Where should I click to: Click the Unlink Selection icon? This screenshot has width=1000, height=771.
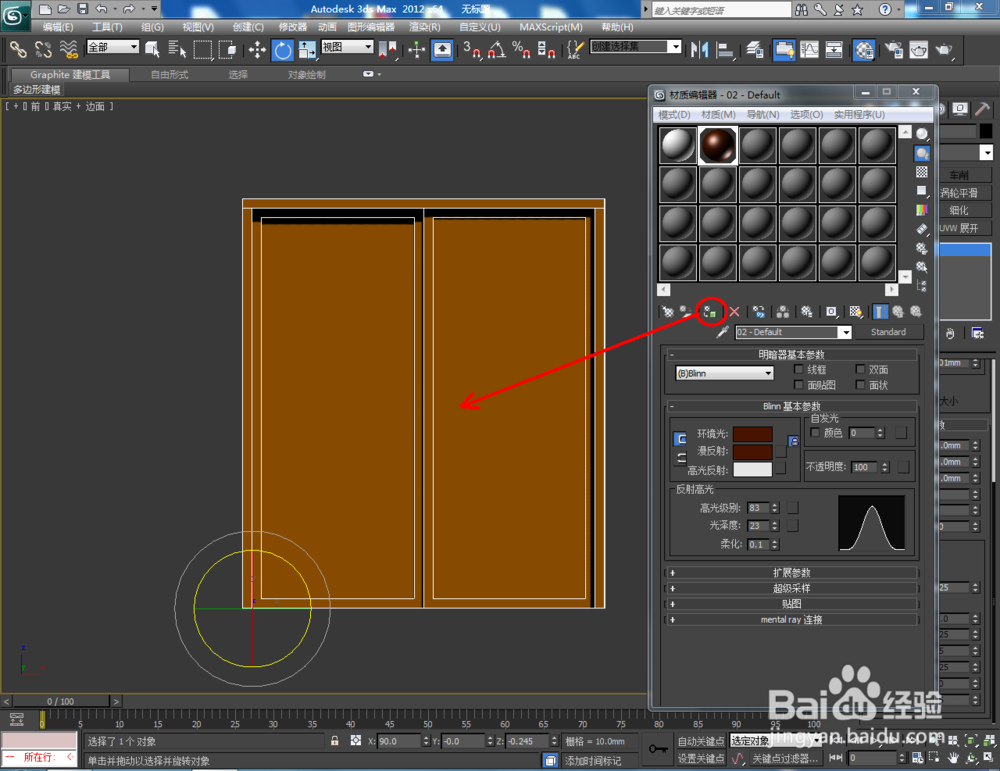pyautogui.click(x=43, y=49)
